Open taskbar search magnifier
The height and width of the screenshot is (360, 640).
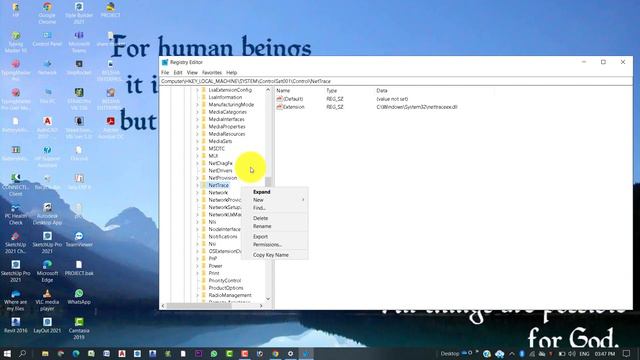22,353
